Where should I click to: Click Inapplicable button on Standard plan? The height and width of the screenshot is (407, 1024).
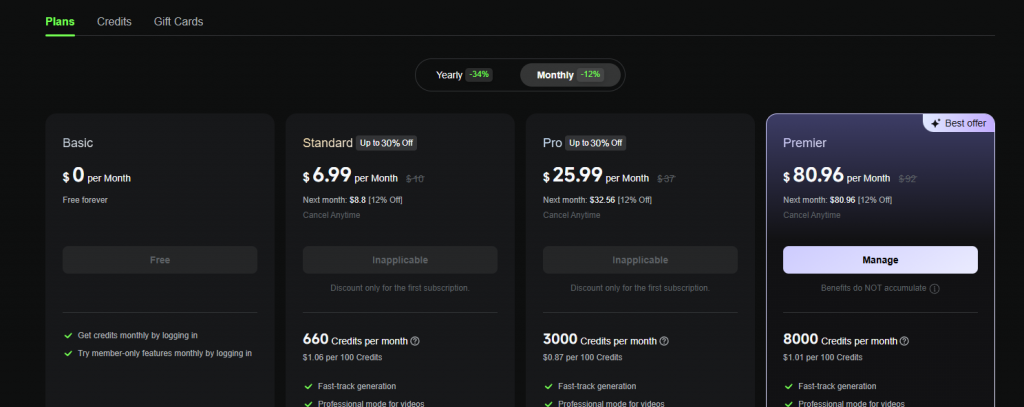[x=400, y=260]
